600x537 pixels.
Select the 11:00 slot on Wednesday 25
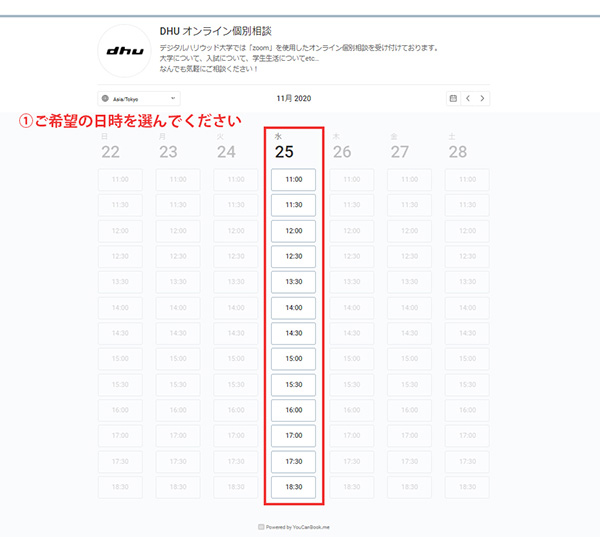pos(293,180)
